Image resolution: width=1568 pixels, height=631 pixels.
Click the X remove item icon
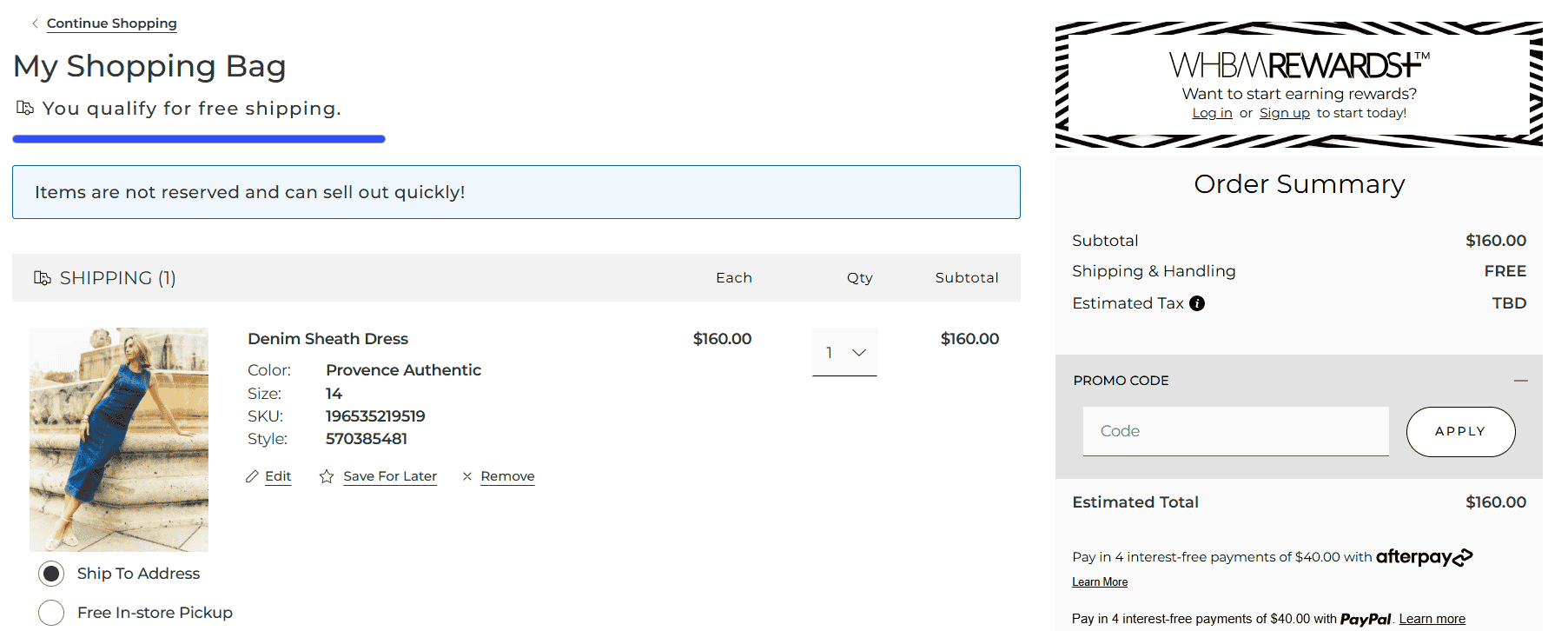point(467,476)
